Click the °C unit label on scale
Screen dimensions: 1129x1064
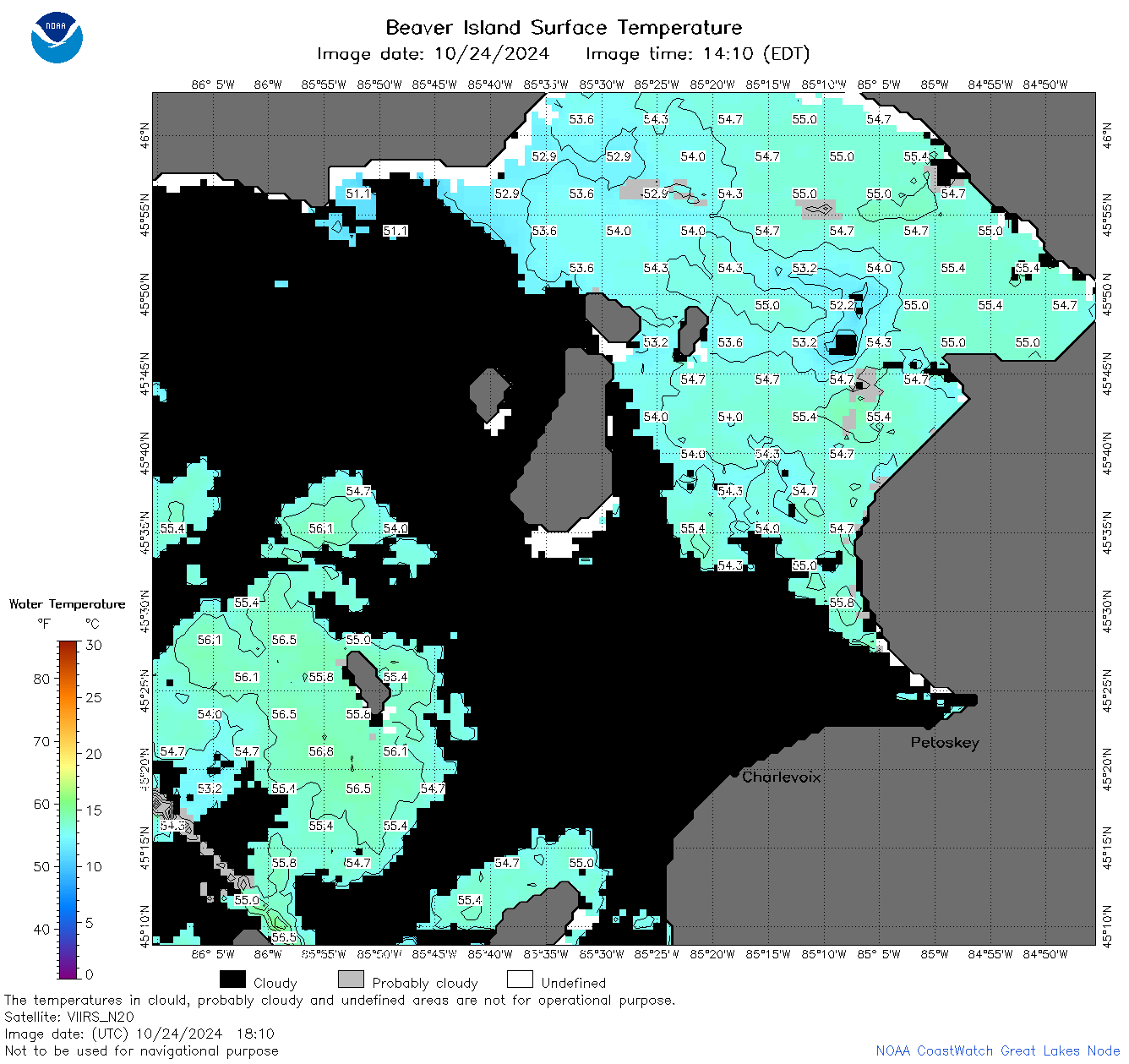pyautogui.click(x=92, y=625)
